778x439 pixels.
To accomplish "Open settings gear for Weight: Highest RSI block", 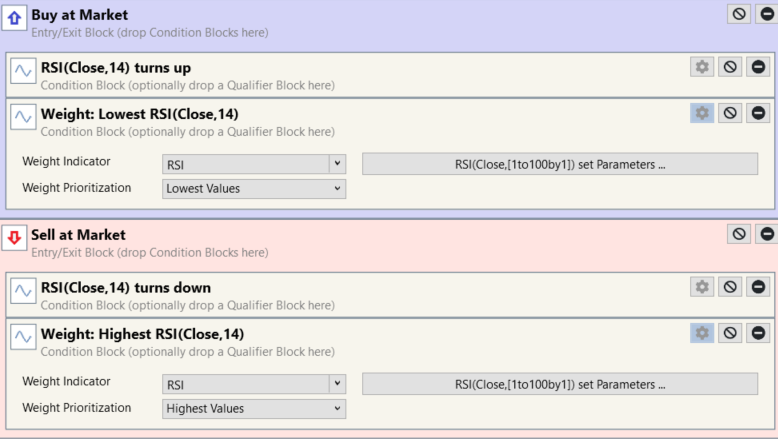I will [702, 333].
